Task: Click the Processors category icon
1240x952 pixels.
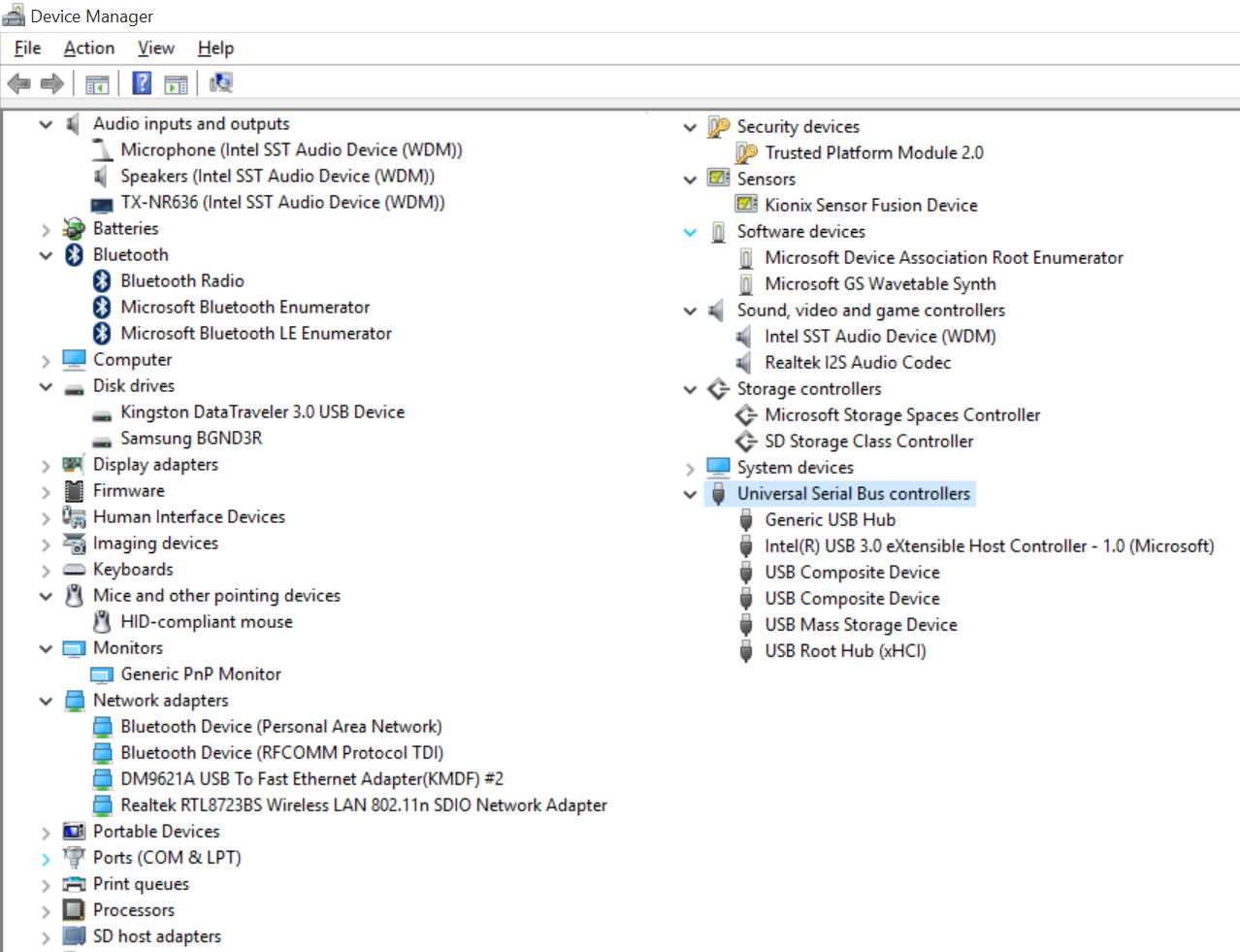Action: click(x=74, y=910)
